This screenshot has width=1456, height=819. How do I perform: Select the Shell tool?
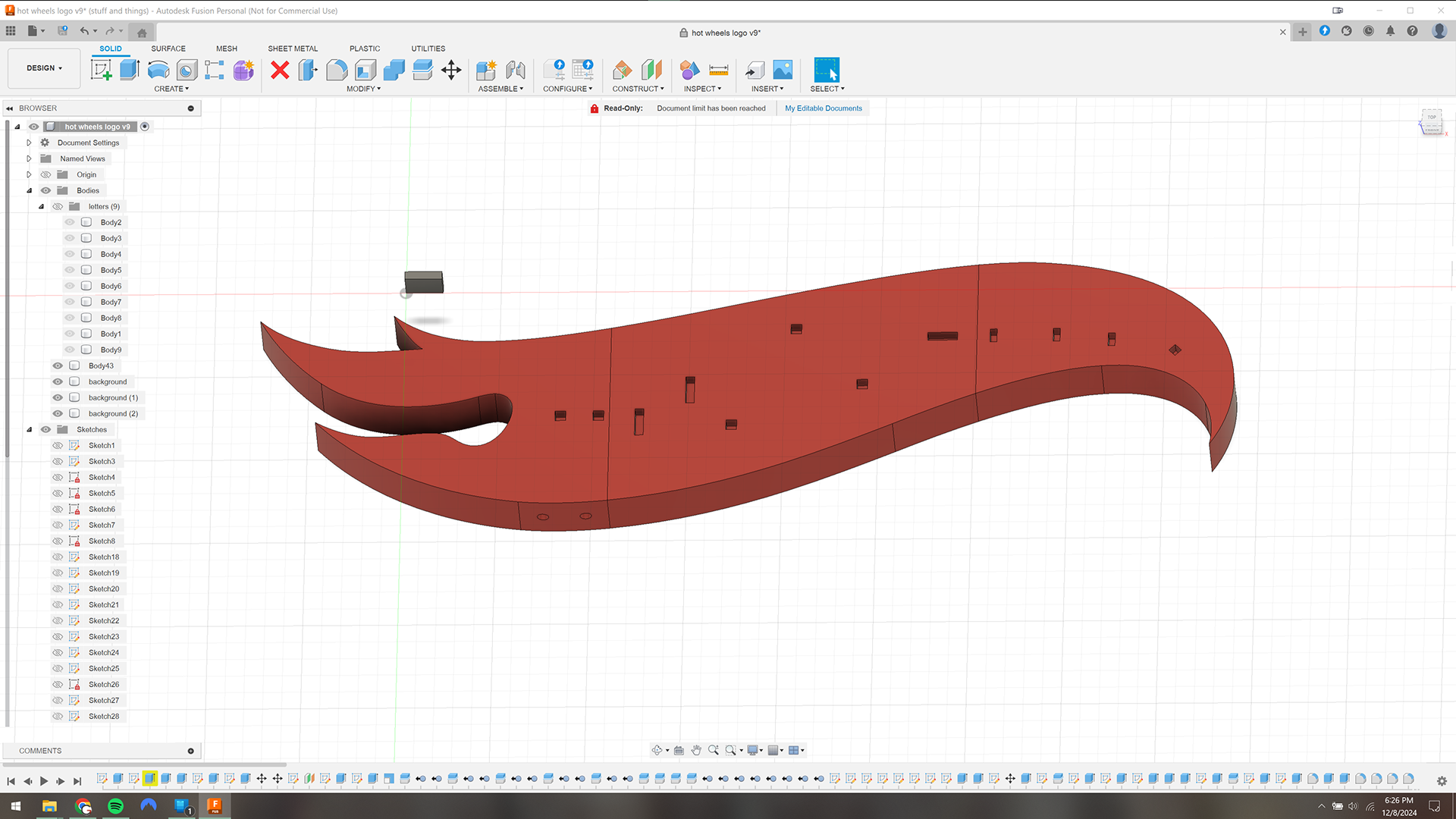point(366,70)
